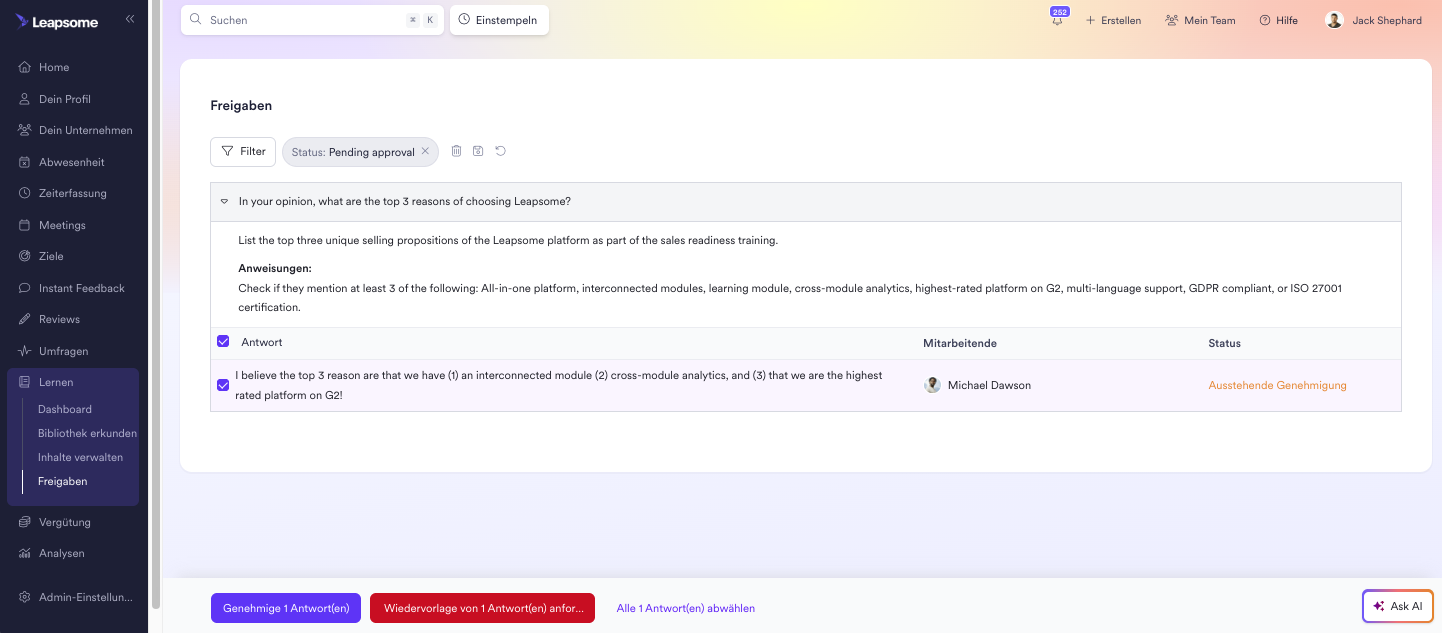Click the question title about choosing Leapsome
Image resolution: width=1442 pixels, height=633 pixels.
pyautogui.click(x=405, y=201)
